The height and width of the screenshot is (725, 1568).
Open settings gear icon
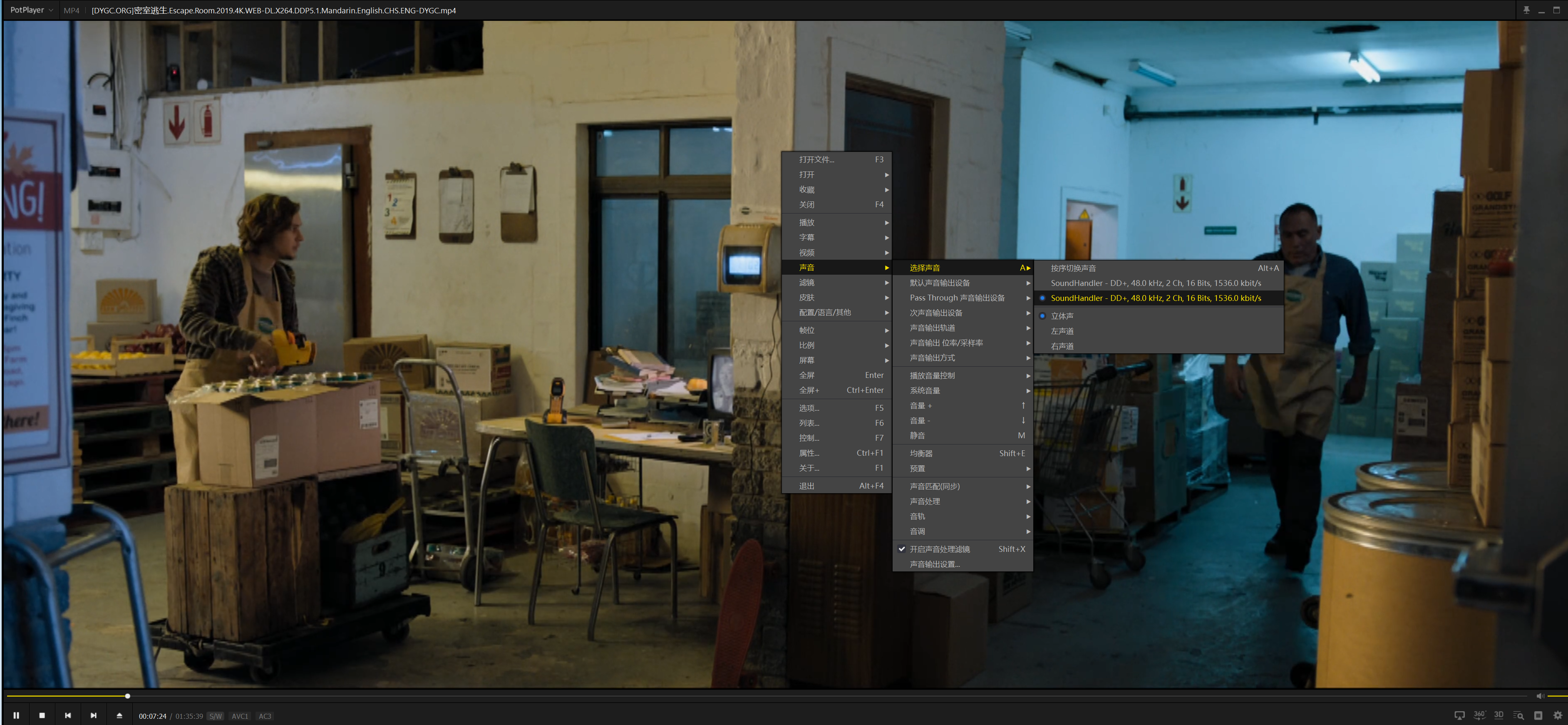[x=1558, y=715]
